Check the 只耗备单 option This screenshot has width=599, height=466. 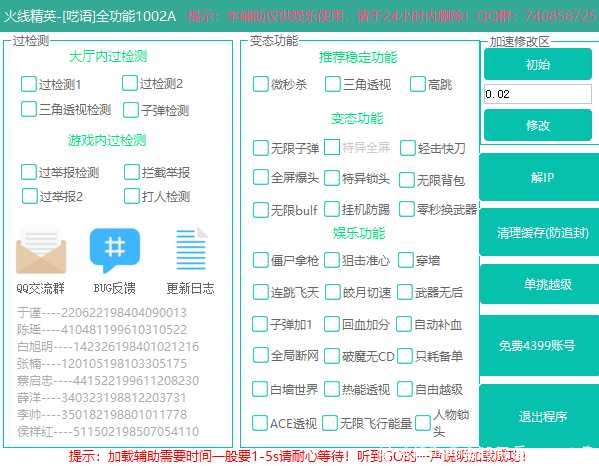pyautogui.click(x=405, y=356)
